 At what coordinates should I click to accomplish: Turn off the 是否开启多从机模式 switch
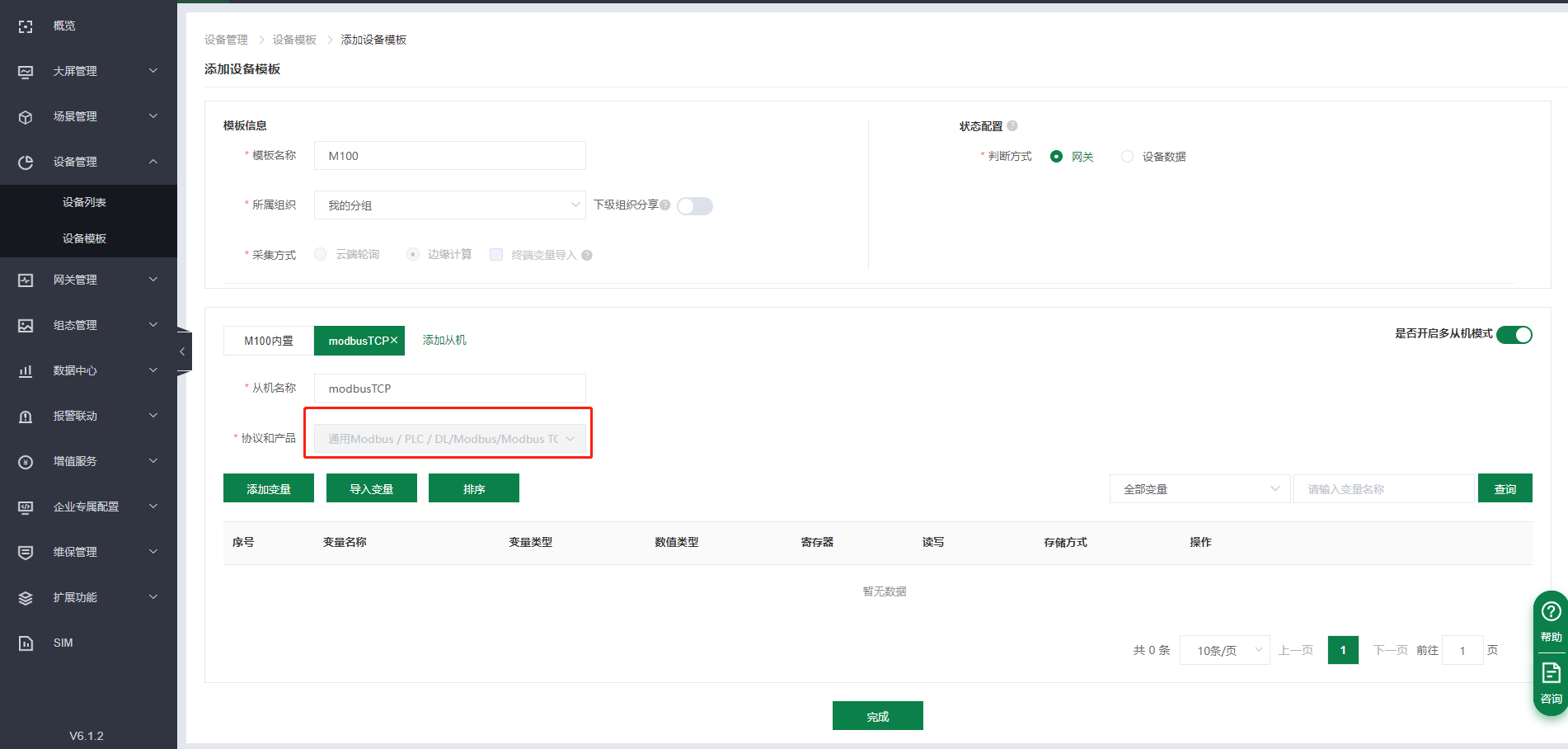coord(1514,335)
